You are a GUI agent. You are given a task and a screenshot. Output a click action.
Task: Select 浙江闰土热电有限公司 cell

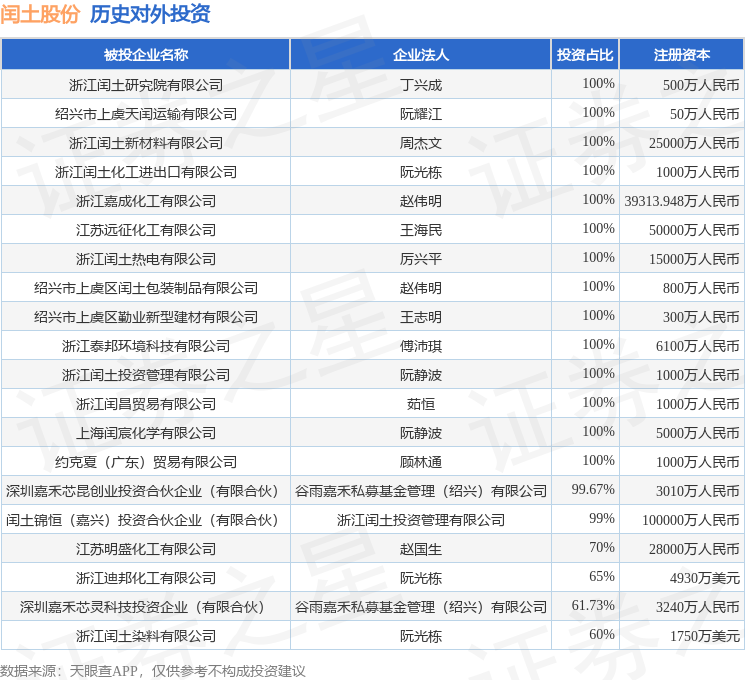146,259
